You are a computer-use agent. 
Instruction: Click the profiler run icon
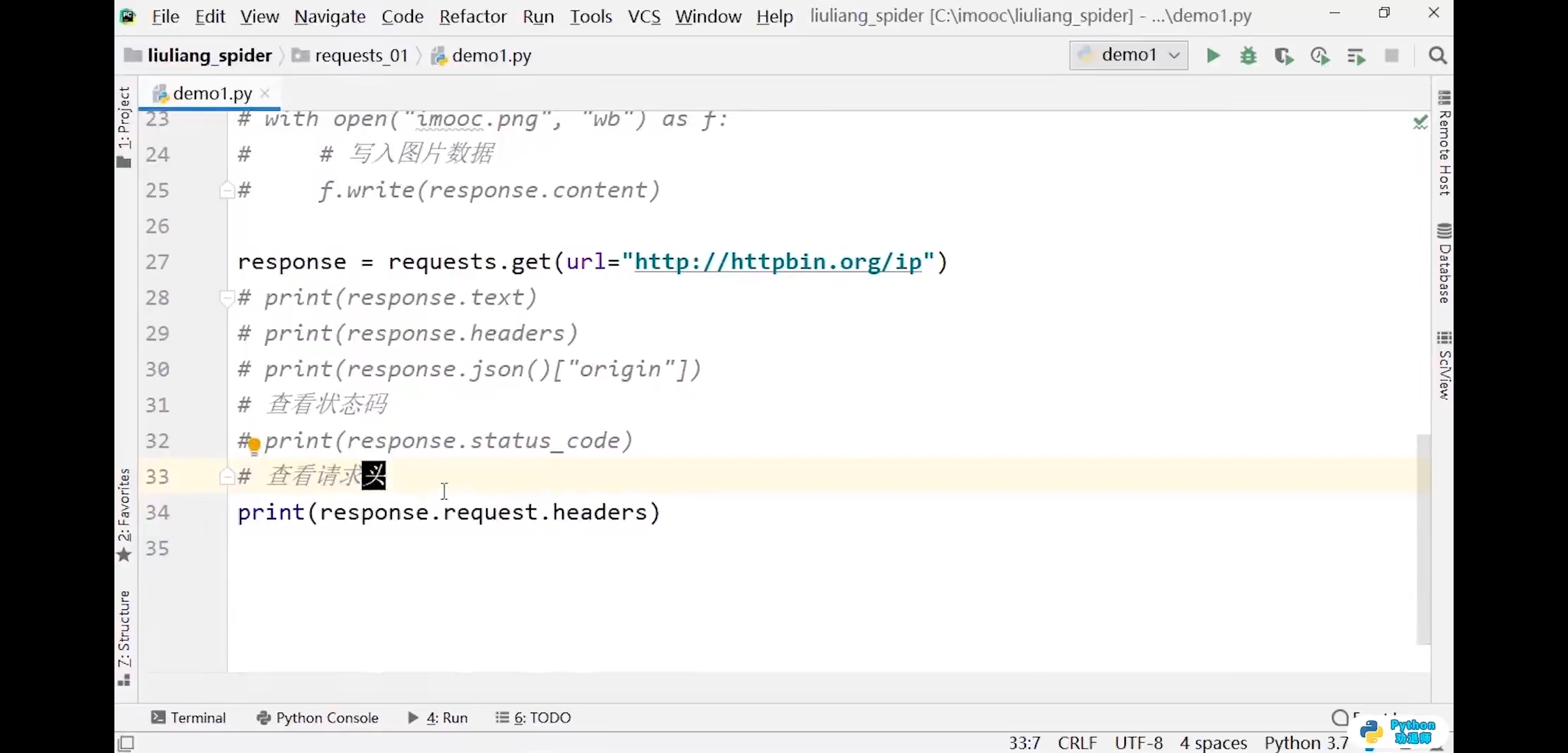[1320, 56]
